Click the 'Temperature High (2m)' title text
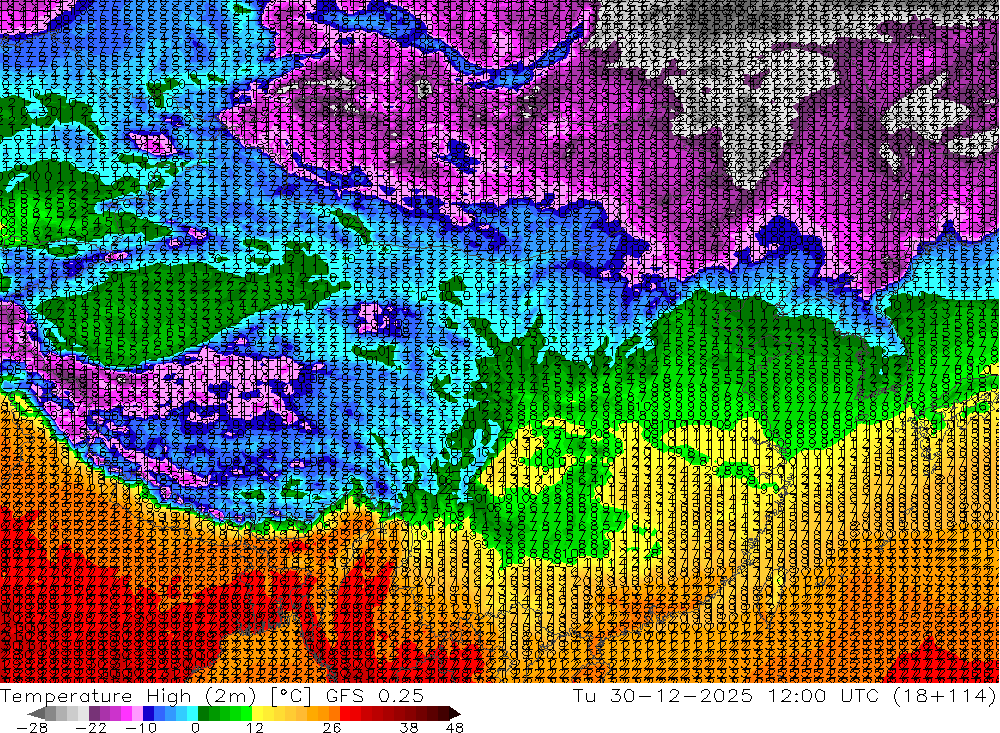The height and width of the screenshot is (733, 1000). pos(128,695)
